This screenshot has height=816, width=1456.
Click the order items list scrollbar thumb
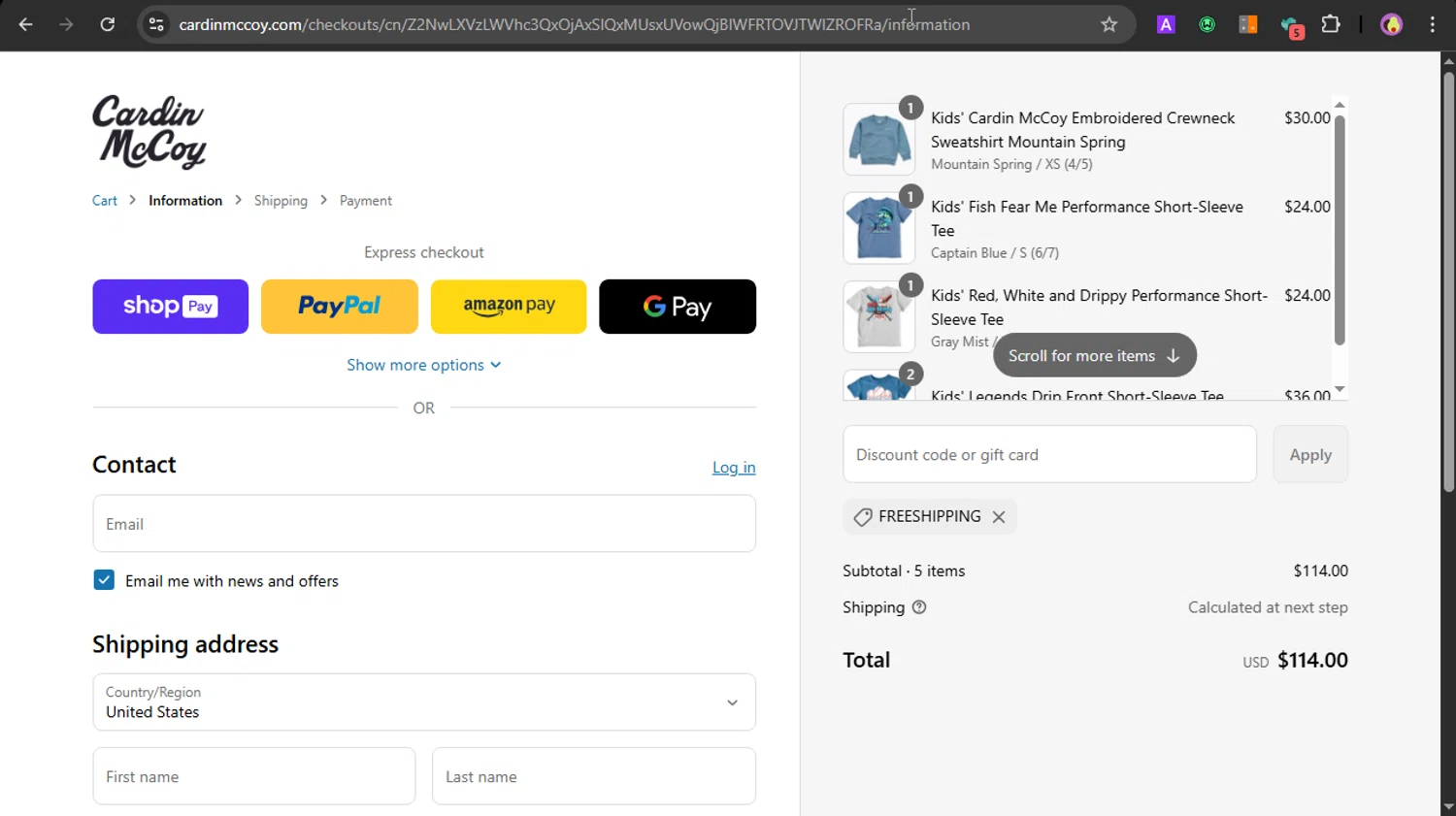(x=1340, y=230)
